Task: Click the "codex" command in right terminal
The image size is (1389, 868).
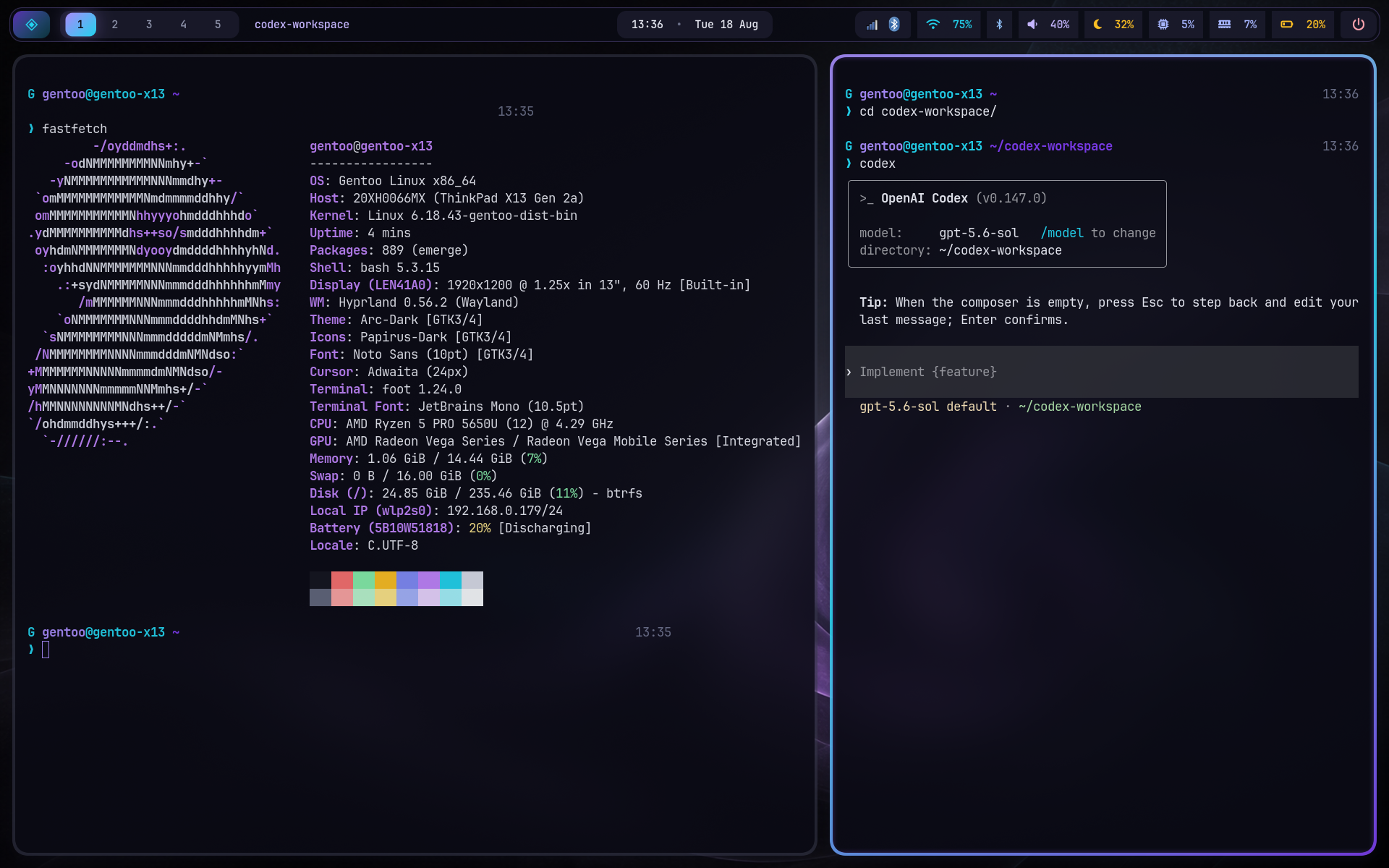Action: [x=878, y=163]
